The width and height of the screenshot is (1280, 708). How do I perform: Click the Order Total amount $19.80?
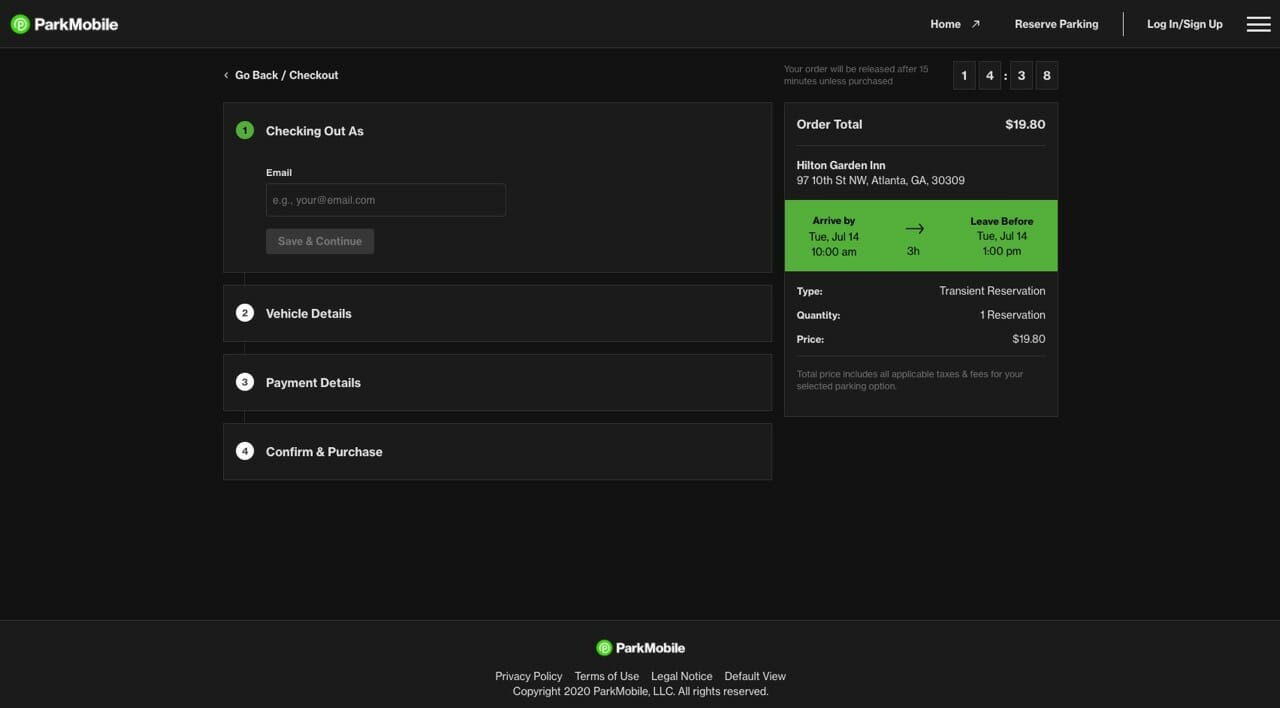click(x=1025, y=125)
